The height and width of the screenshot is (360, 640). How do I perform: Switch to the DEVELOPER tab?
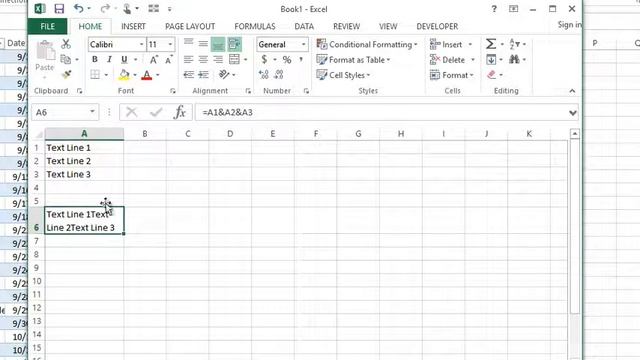point(437,26)
